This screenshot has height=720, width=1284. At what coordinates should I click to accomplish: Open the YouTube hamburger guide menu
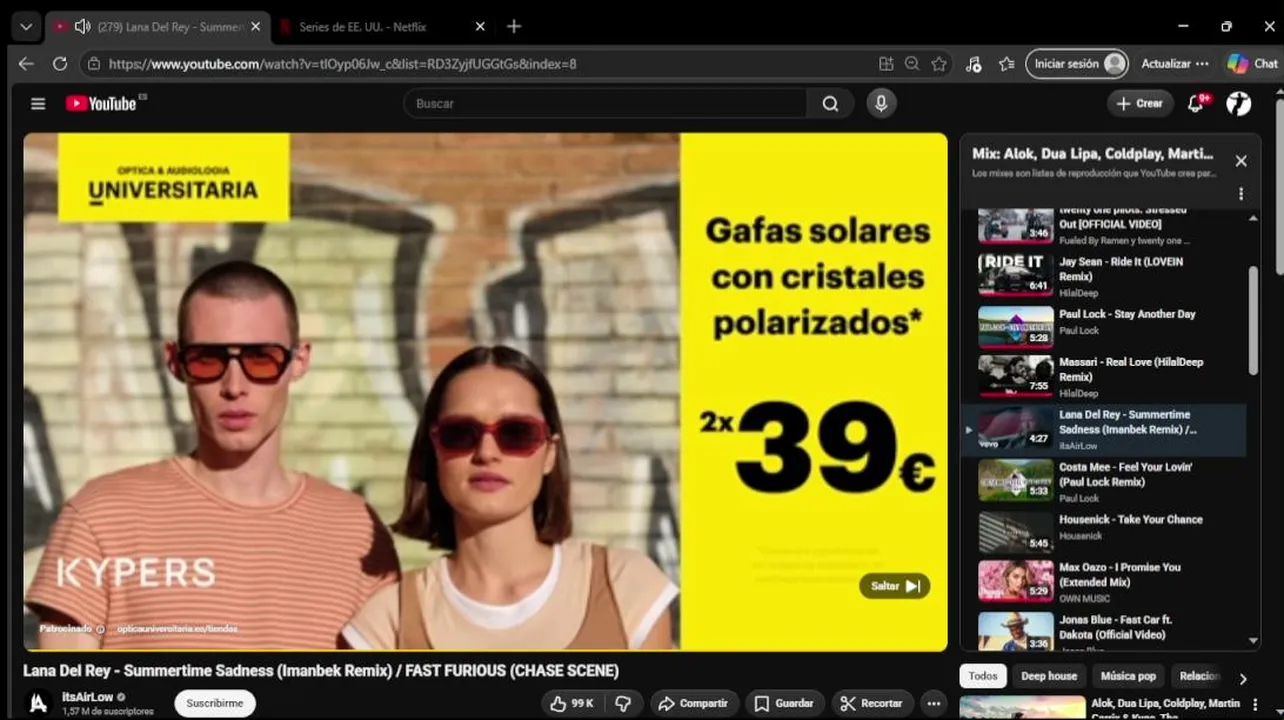tap(38, 104)
